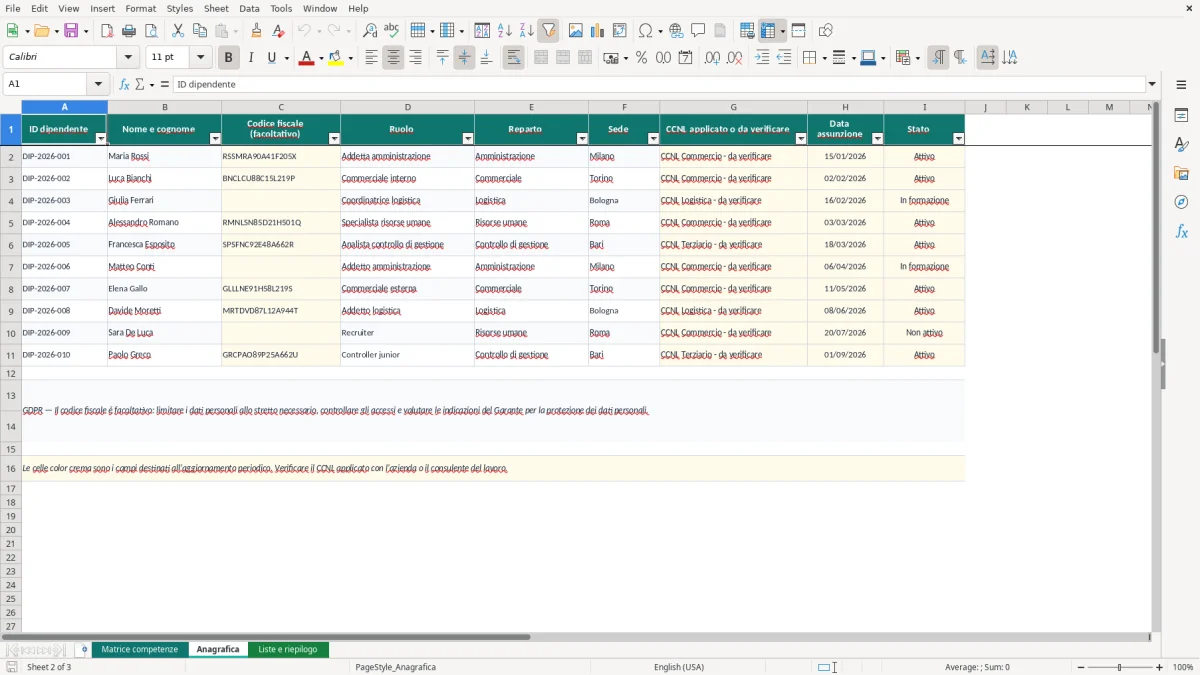Click Sort Descending icon
Image resolution: width=1200 pixels, height=675 pixels.
(527, 31)
